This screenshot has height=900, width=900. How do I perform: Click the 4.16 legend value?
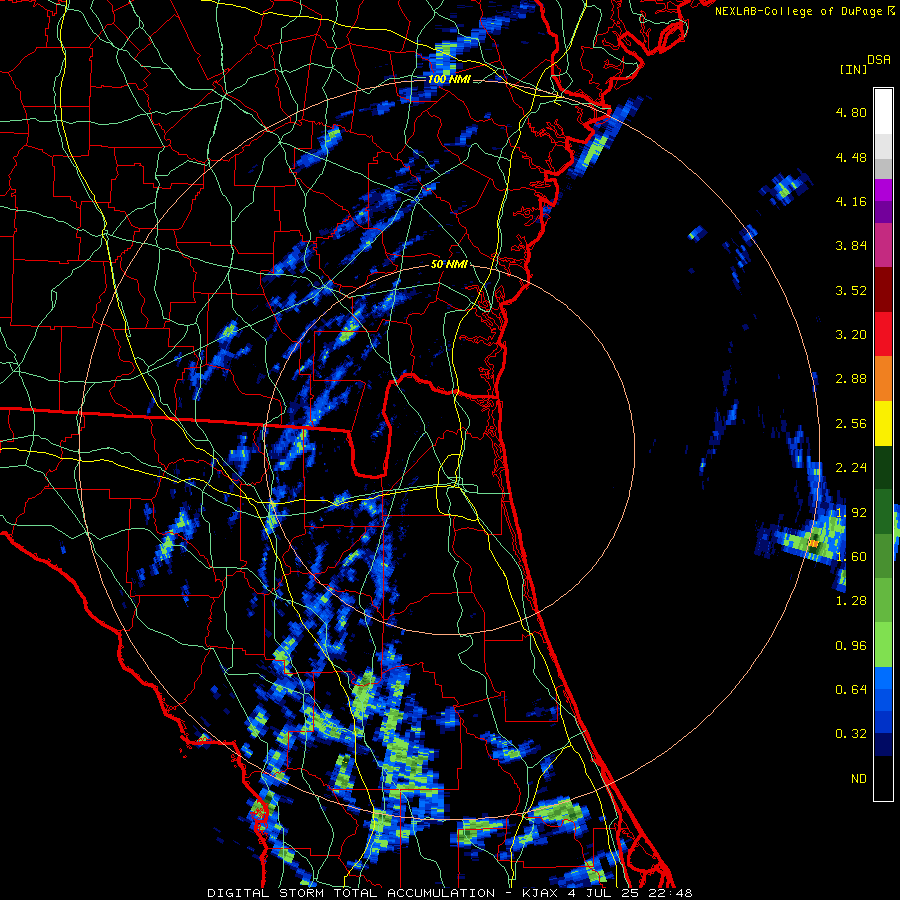coord(851,201)
